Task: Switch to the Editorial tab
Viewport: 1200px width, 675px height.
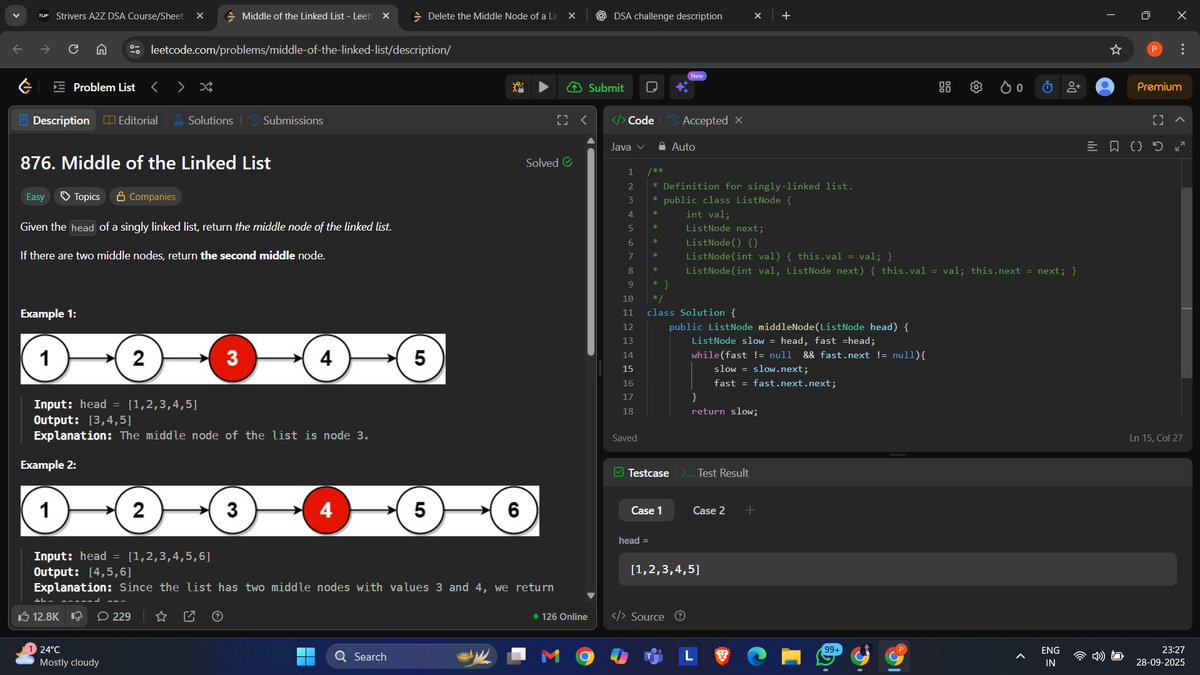Action: coord(130,120)
